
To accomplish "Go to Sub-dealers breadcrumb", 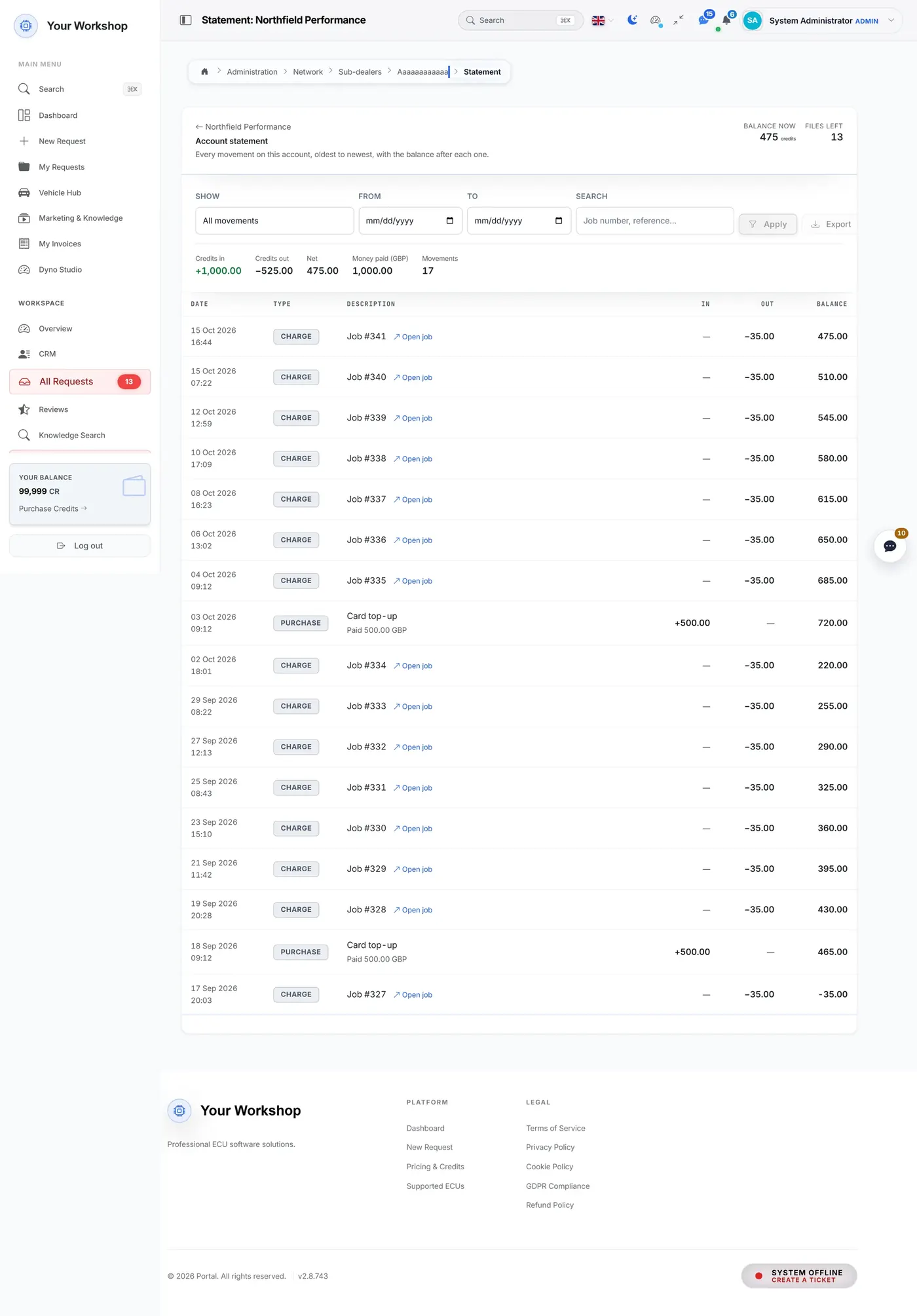I will click(360, 72).
